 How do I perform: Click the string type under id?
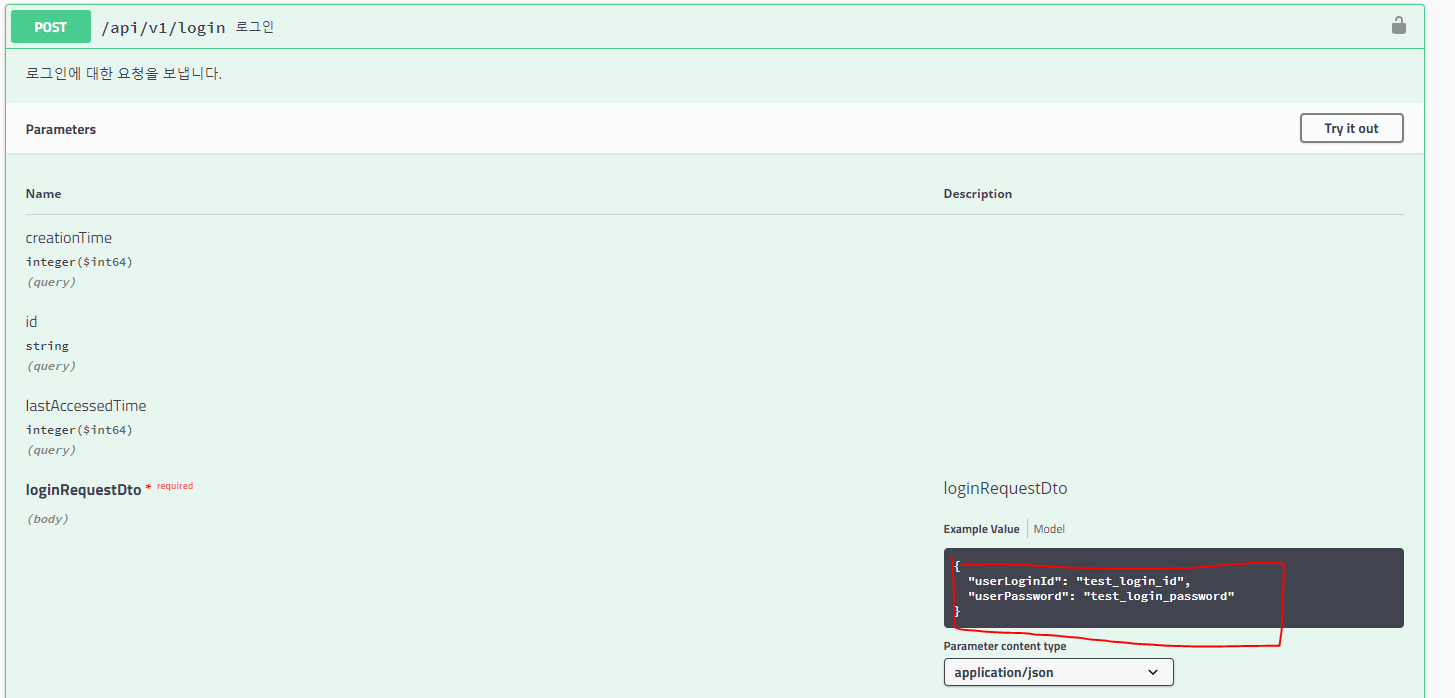coord(47,346)
